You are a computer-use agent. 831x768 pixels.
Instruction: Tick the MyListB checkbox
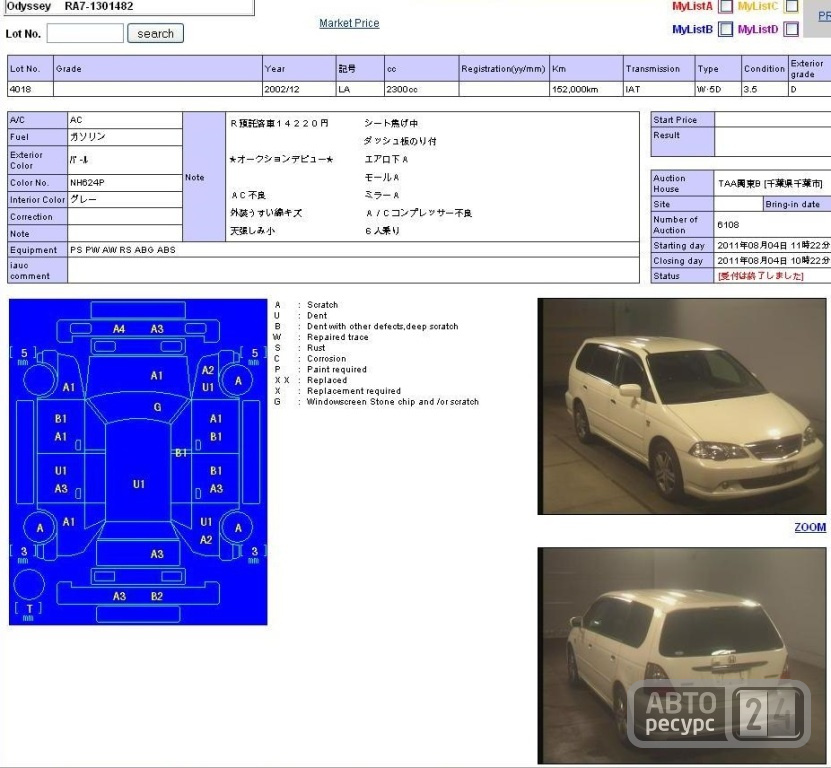(x=726, y=29)
